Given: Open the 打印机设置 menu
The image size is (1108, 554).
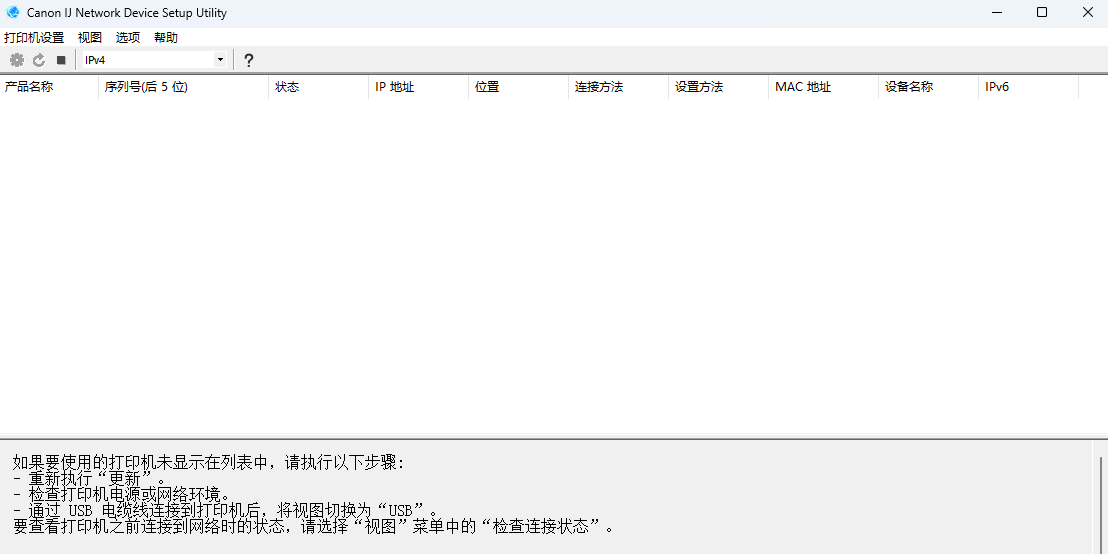Looking at the screenshot, I should pos(34,37).
